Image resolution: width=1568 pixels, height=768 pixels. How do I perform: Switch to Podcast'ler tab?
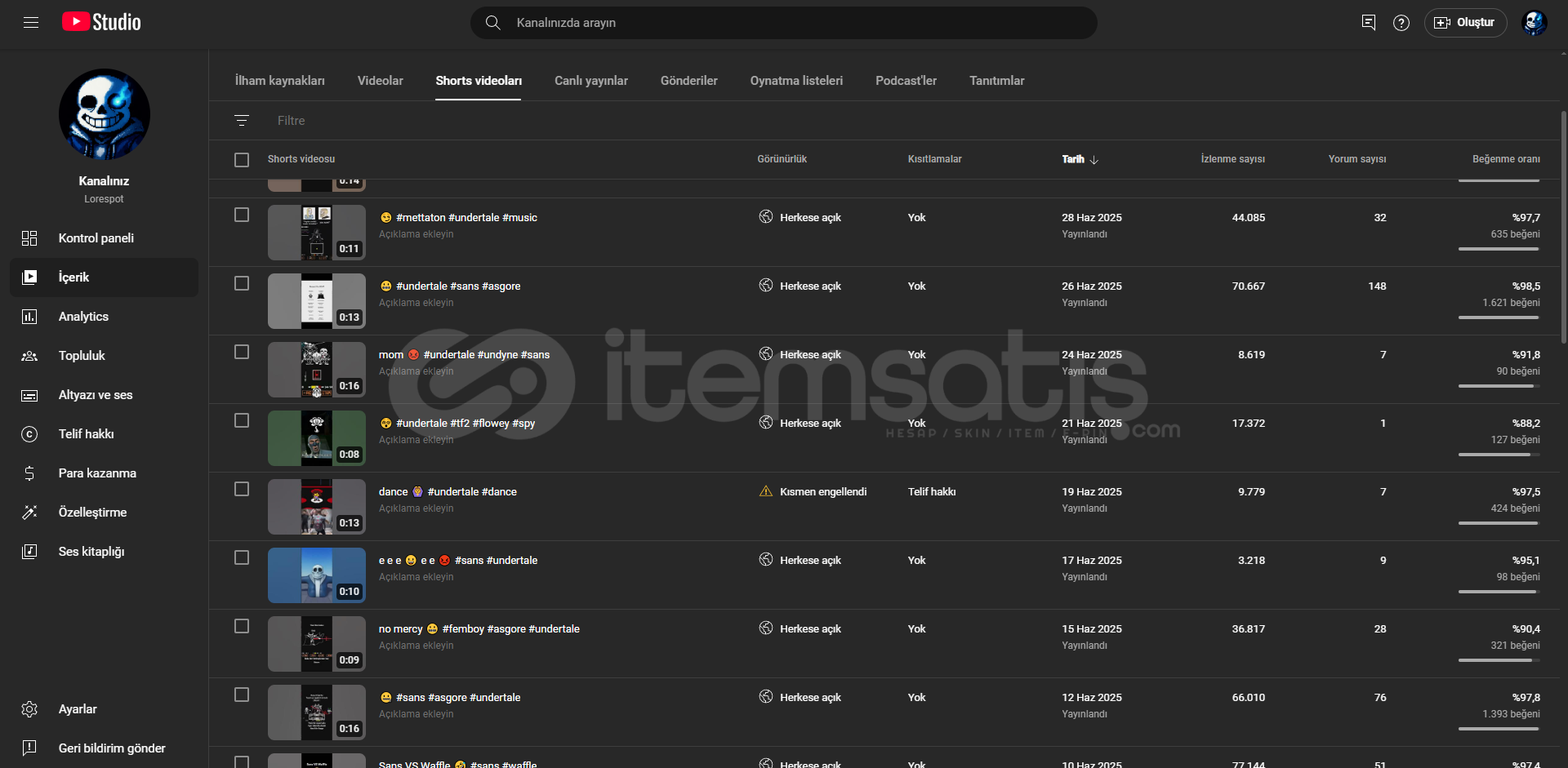click(906, 81)
